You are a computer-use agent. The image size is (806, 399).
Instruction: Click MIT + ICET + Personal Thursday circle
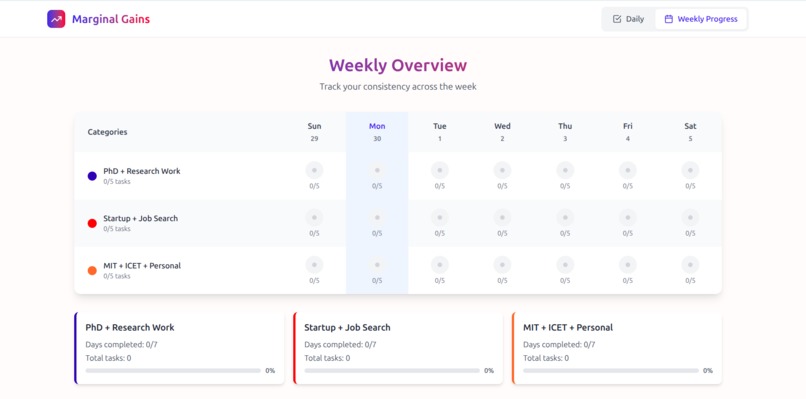[x=565, y=265]
